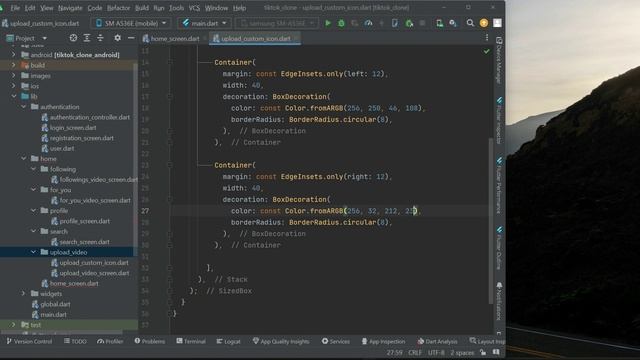Open the Dart Analysis tool window
Viewport: 640px width, 360px height.
(437, 341)
